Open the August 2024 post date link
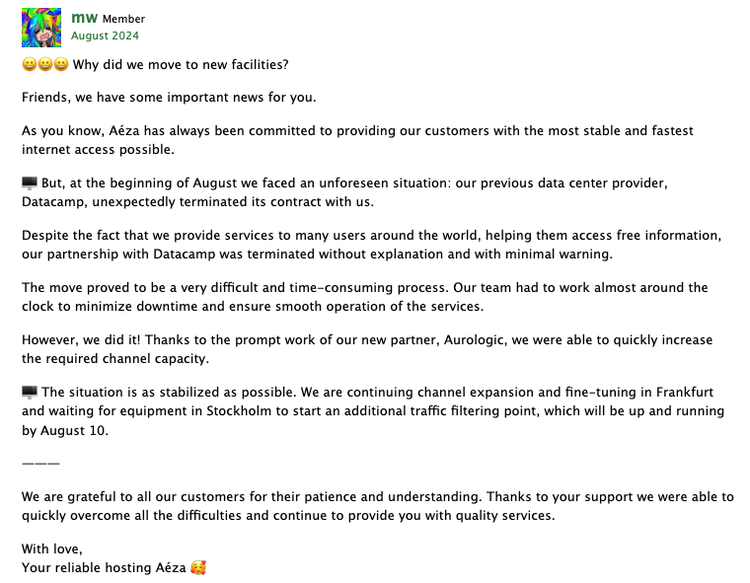This screenshot has height=583, width=750. (x=104, y=36)
